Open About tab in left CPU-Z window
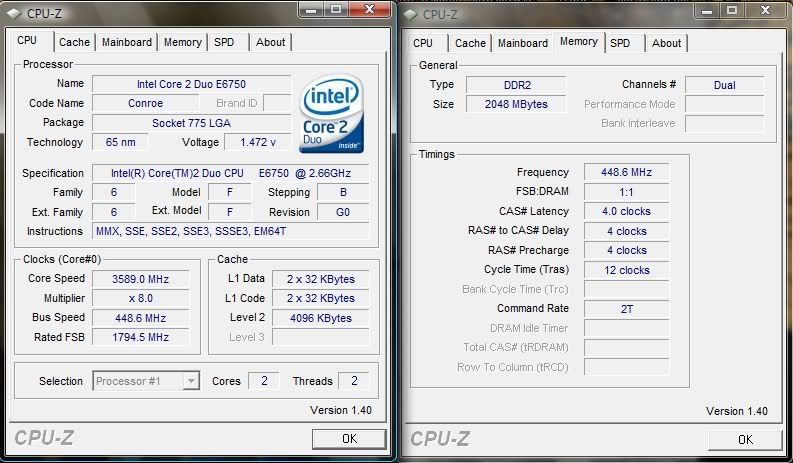Viewport: 793px width, 463px height. pyautogui.click(x=271, y=43)
